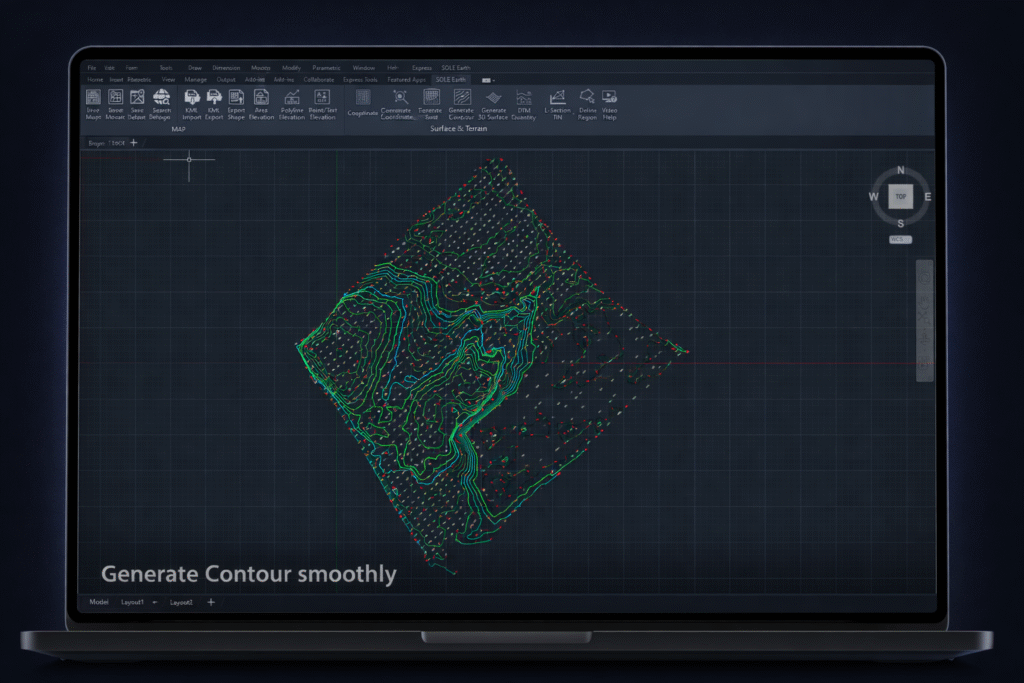1024x683 pixels.
Task: Open the Layout1 tab dropdown arrow
Action: [155, 603]
